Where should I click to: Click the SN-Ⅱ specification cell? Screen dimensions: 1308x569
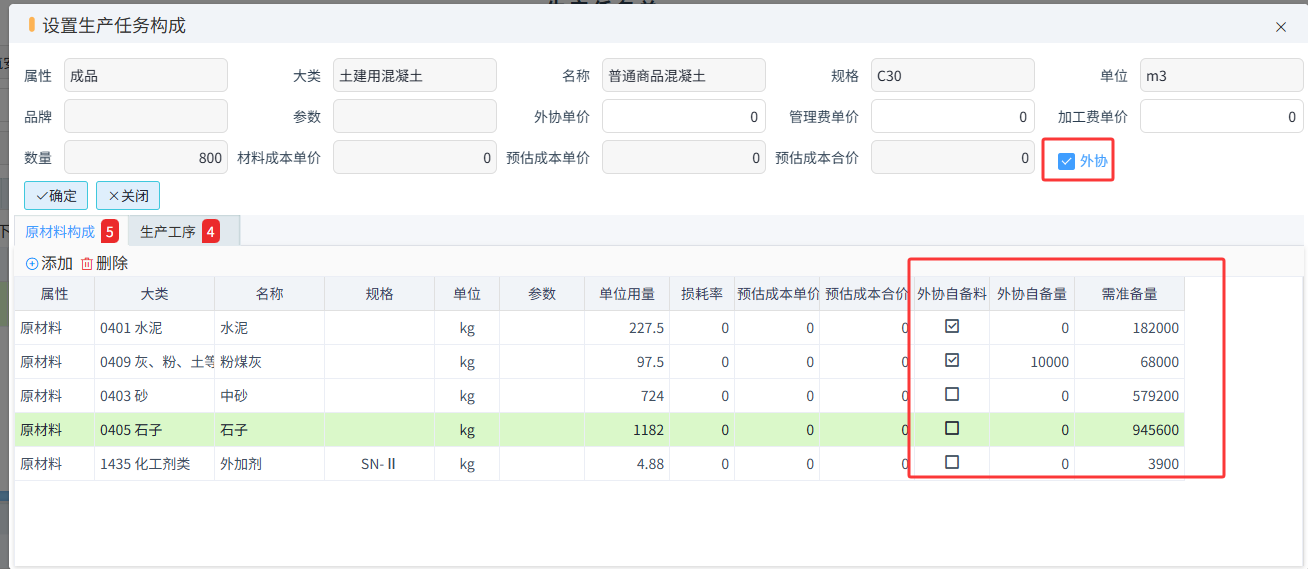tap(379, 464)
